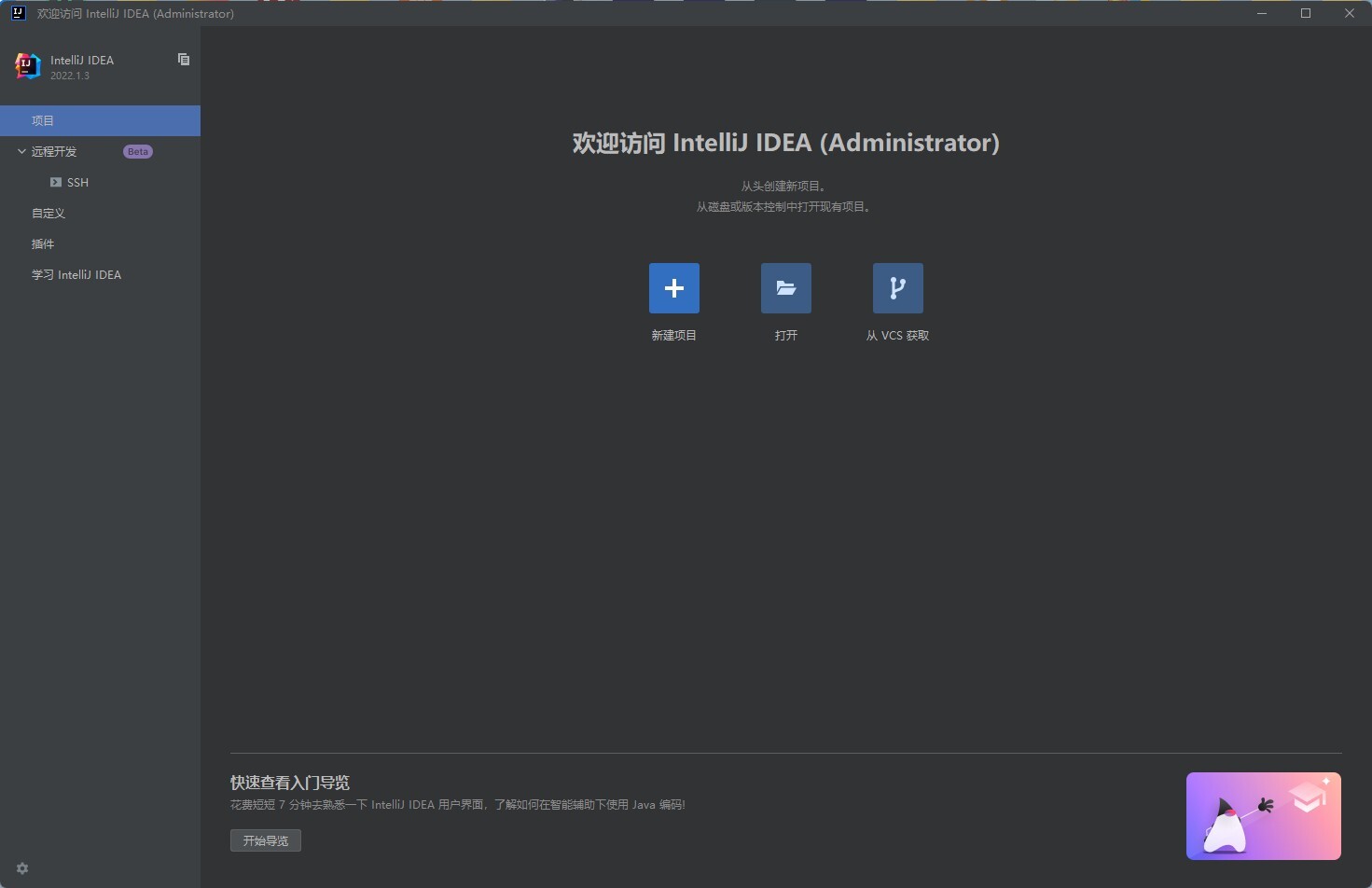Maximize the IntelliJ IDEA window
The height and width of the screenshot is (888, 1372).
1306,13
